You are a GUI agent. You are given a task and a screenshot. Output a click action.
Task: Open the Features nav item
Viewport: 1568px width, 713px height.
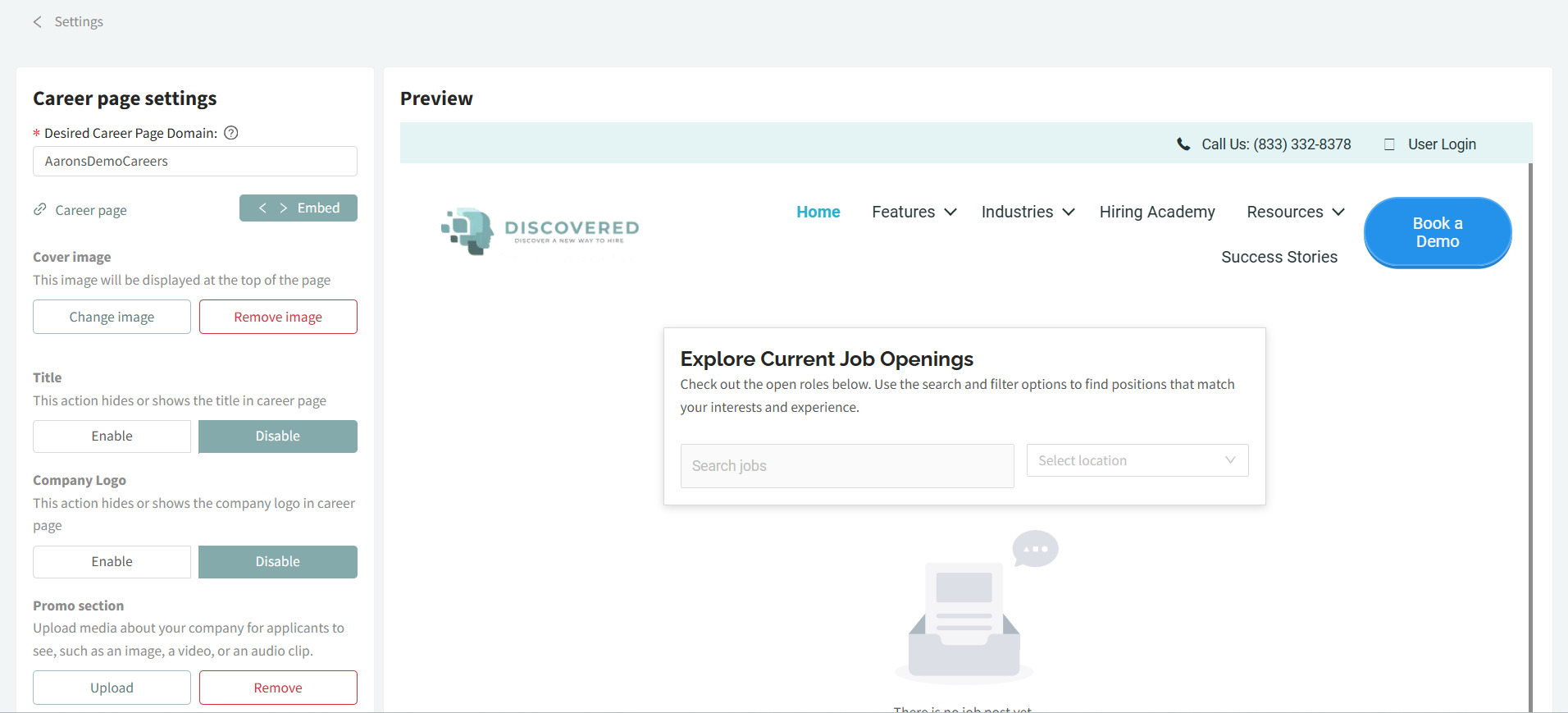903,212
